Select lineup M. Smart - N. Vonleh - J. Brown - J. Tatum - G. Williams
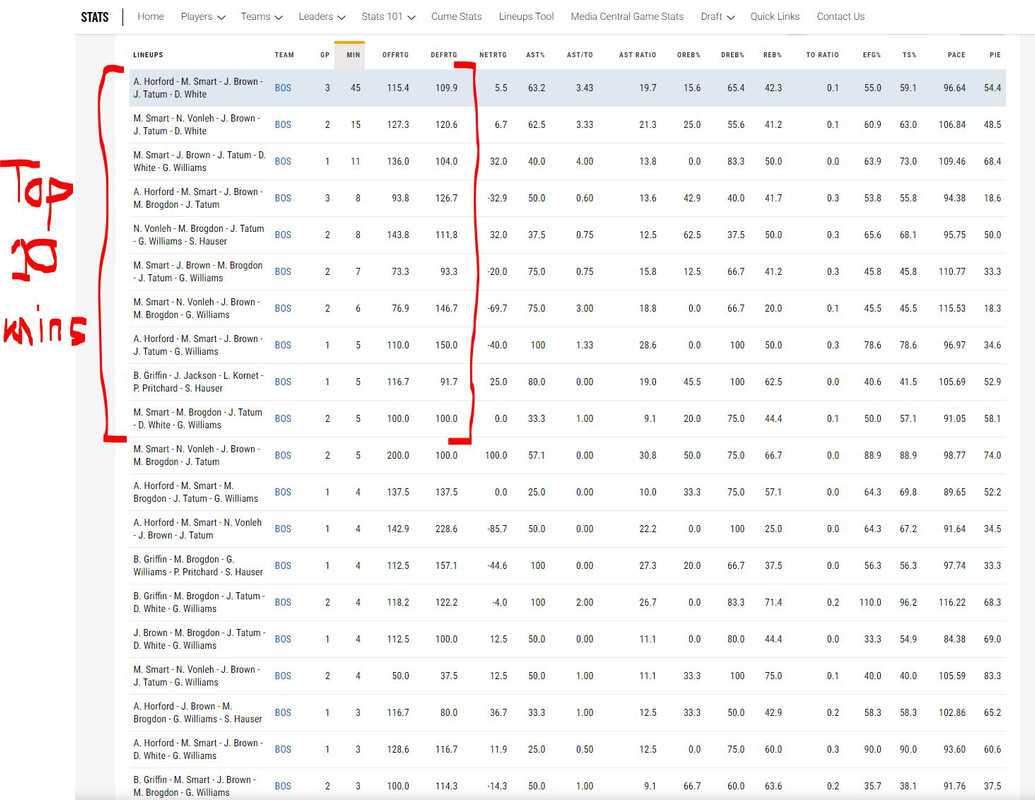Screen dimensions: 1035x800 (197, 676)
